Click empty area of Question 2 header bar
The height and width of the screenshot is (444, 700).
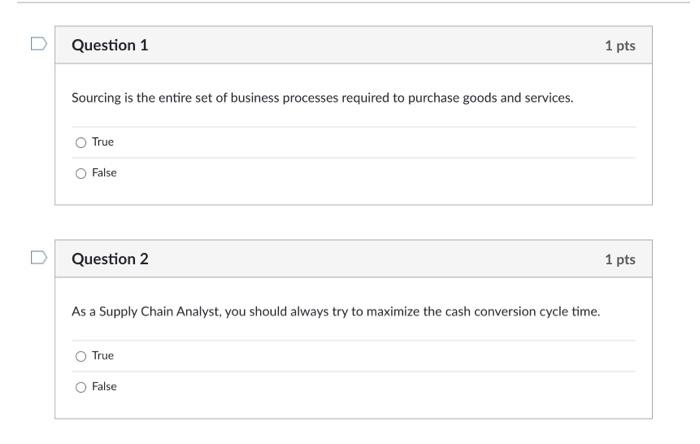click(375, 259)
